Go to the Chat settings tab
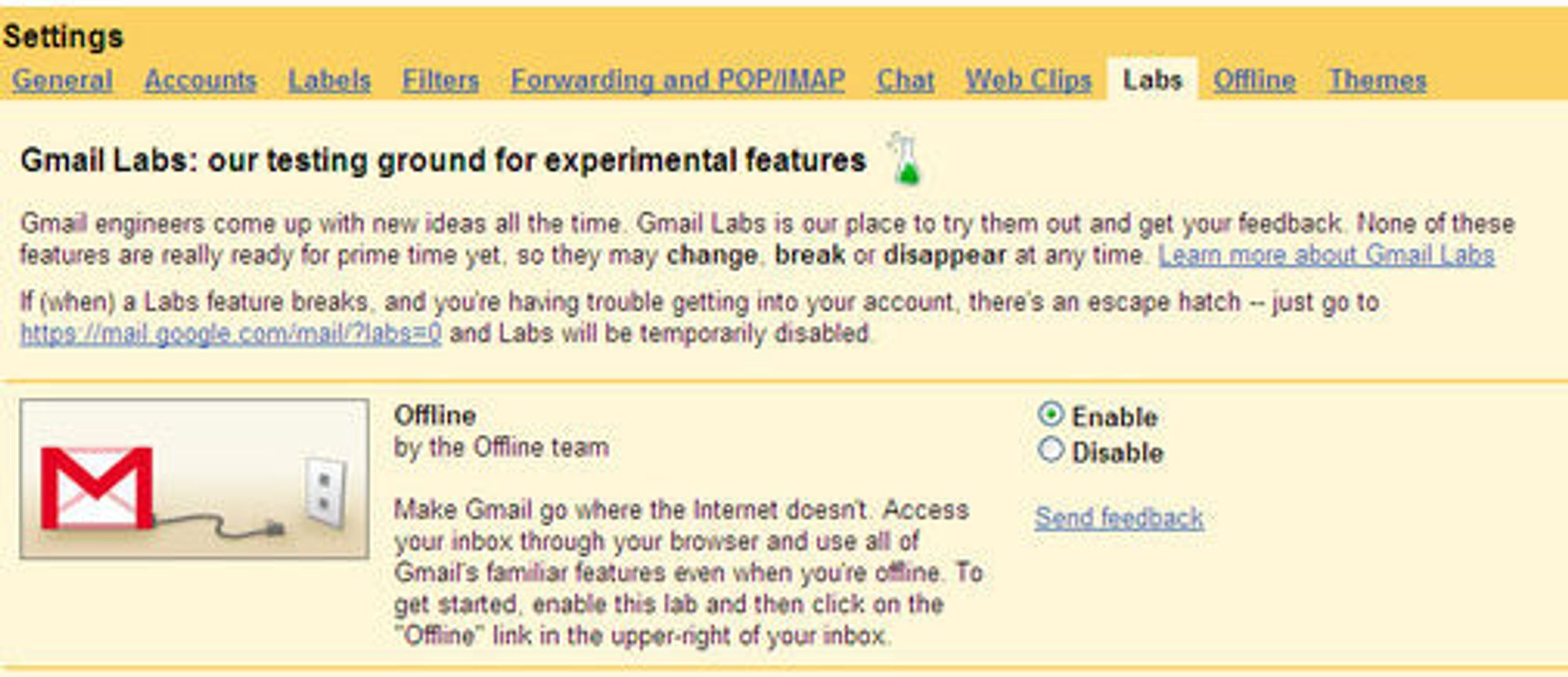Viewport: 1568px width, 677px height. (906, 80)
